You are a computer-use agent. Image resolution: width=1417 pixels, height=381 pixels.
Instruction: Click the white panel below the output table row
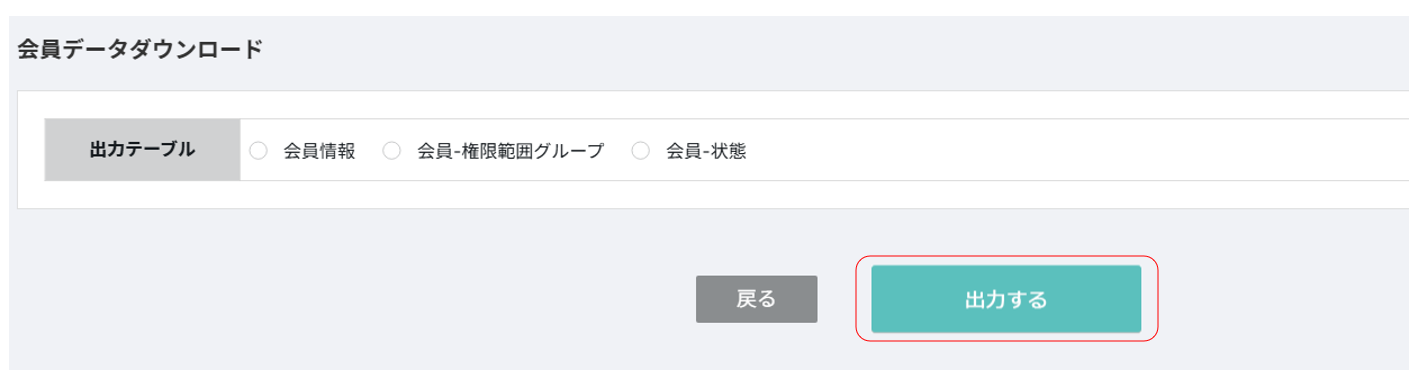700,195
